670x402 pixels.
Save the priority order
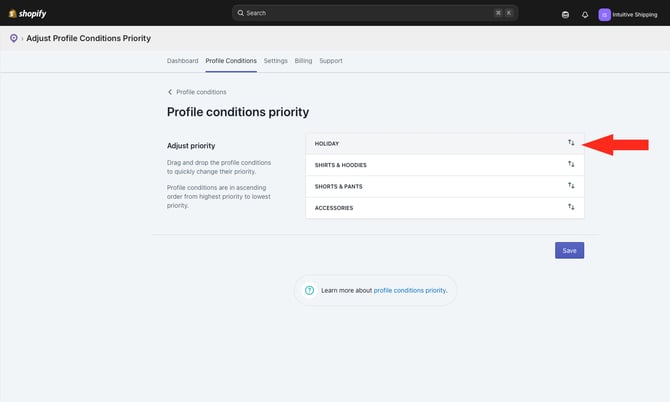[569, 250]
